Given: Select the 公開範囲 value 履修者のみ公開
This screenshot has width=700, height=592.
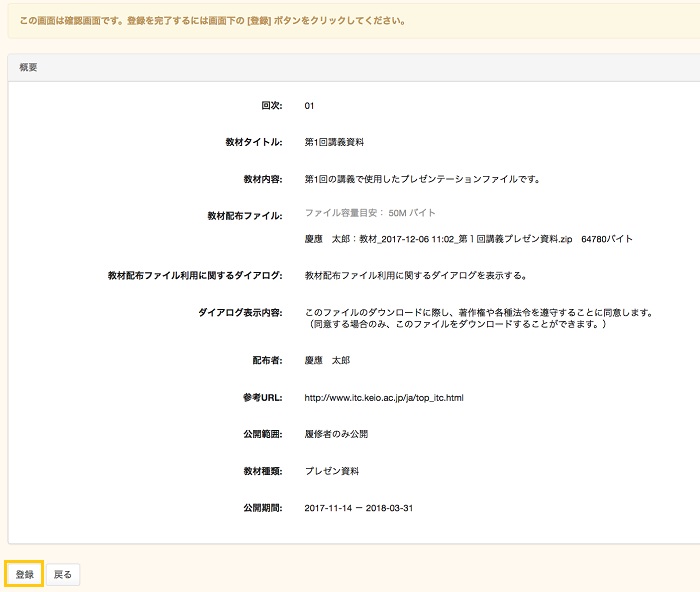Looking at the screenshot, I should (x=336, y=435).
